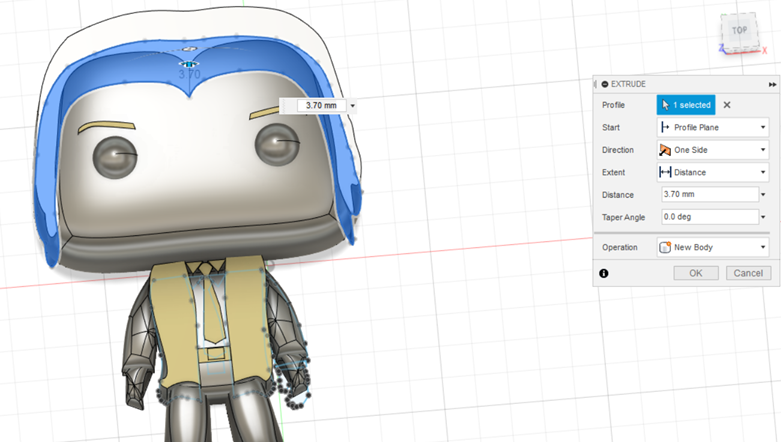Click the Profile Plane start icon
Viewport: 781px width, 442px height.
pos(665,128)
